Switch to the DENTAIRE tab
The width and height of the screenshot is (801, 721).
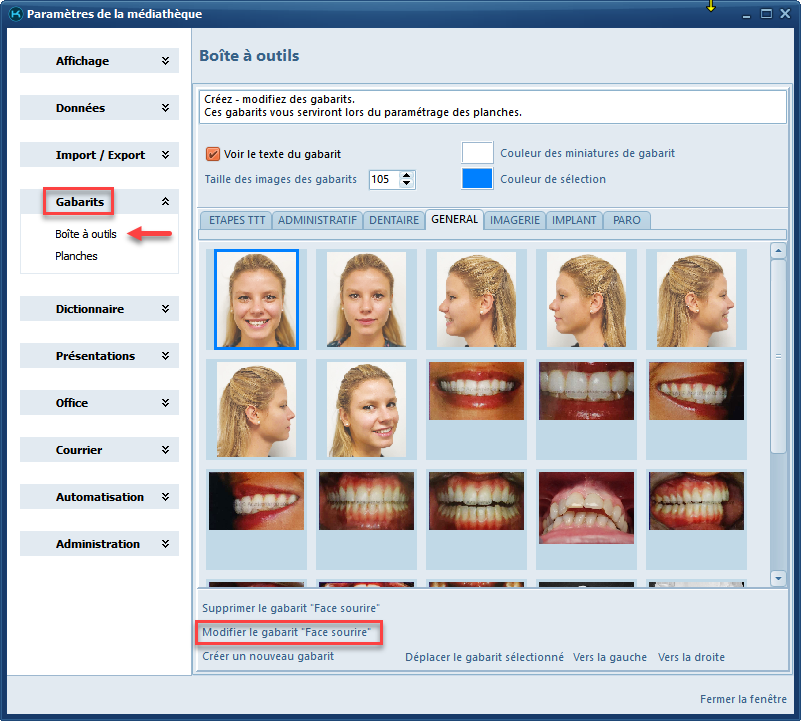coord(393,220)
